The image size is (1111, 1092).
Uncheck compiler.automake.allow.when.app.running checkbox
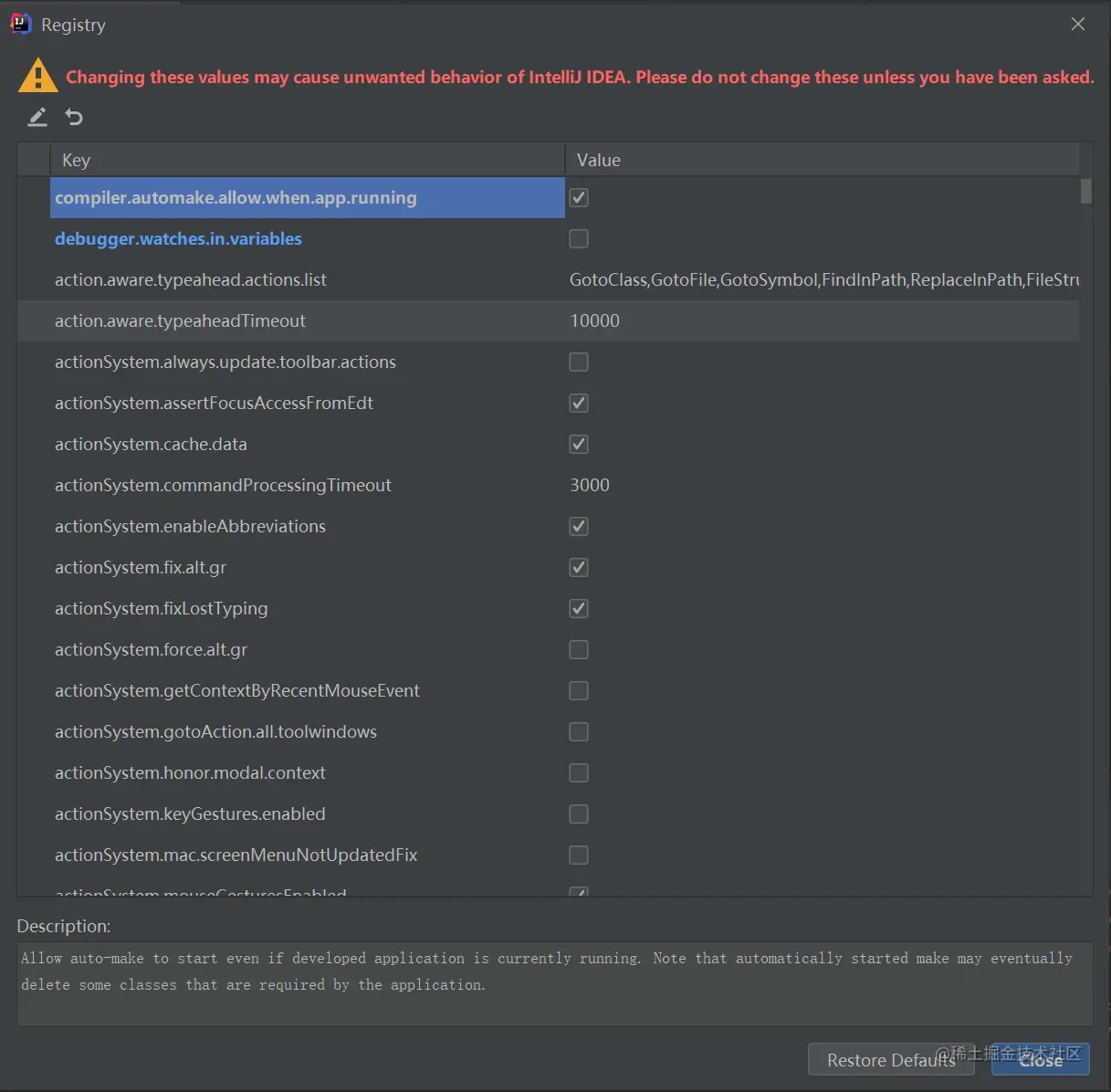coord(579,197)
